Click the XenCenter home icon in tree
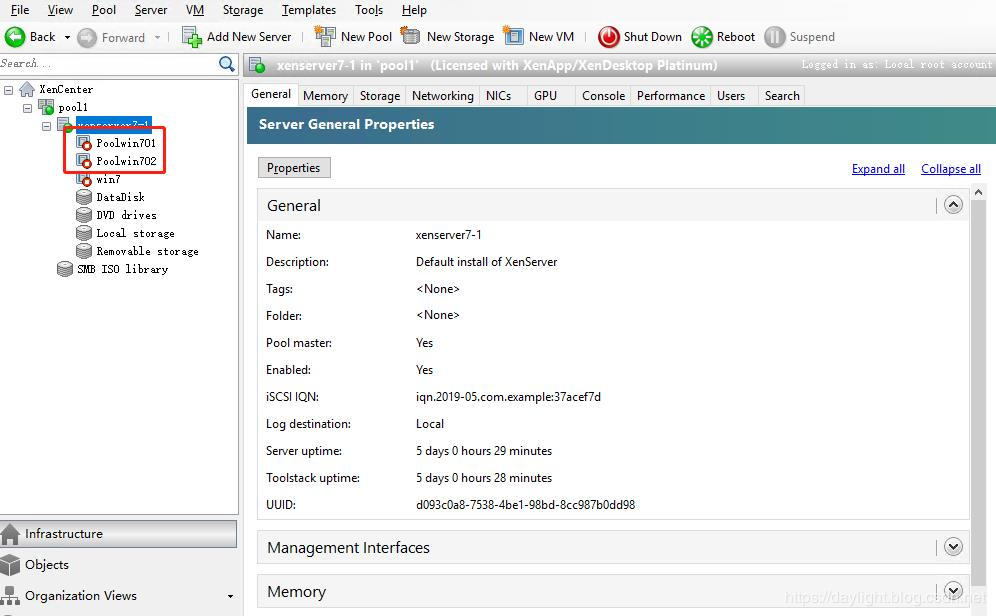 [x=27, y=89]
